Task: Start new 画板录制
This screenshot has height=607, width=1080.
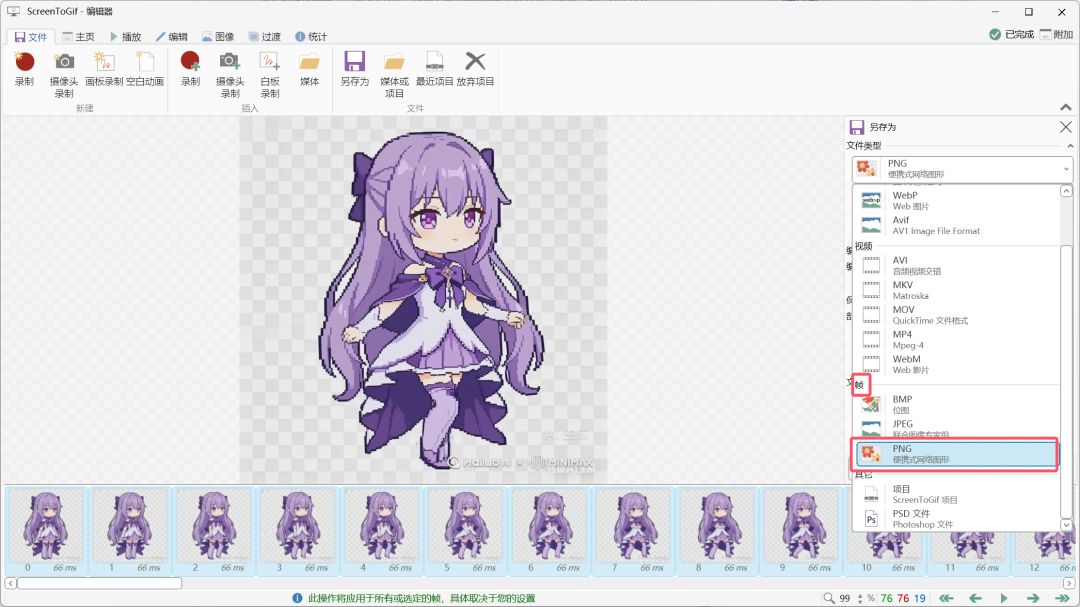Action: tap(104, 69)
